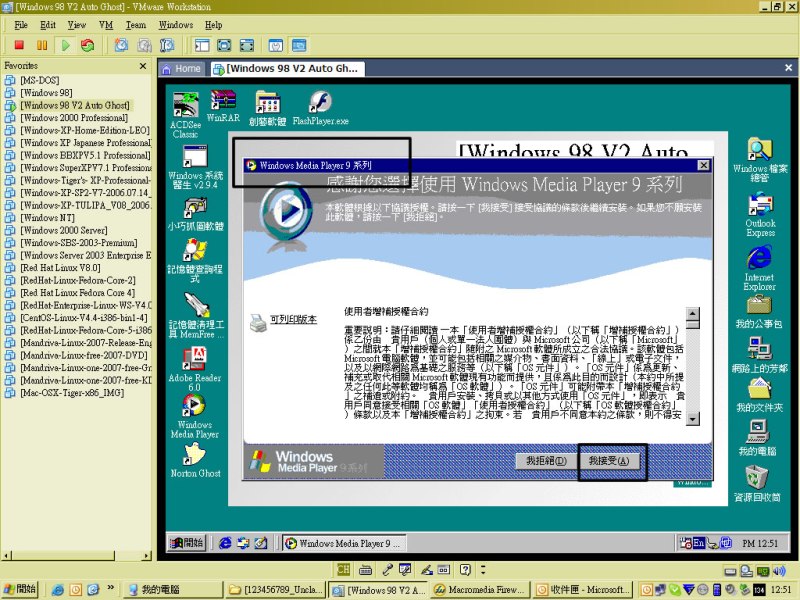Open the VM menu
This screenshot has height=600, width=800.
point(106,25)
